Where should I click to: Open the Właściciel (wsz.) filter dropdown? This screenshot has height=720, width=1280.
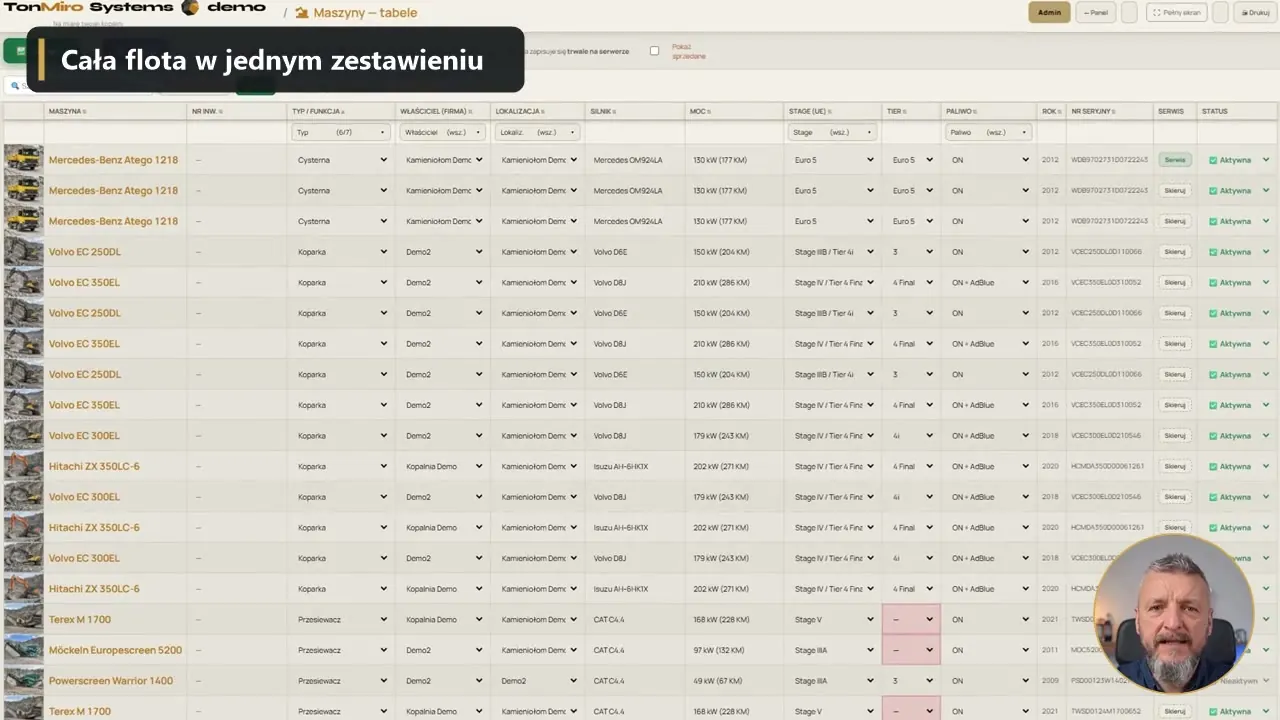pyautogui.click(x=443, y=132)
